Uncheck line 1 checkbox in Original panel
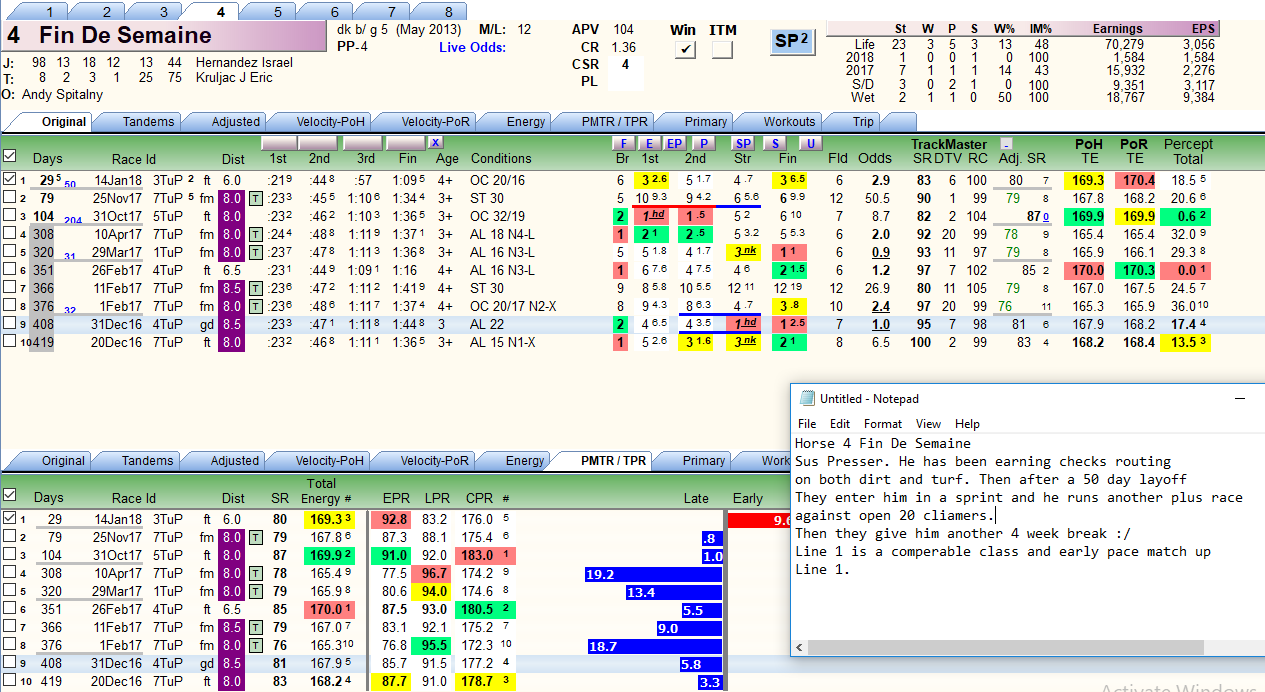The height and width of the screenshot is (692, 1265). (9, 180)
